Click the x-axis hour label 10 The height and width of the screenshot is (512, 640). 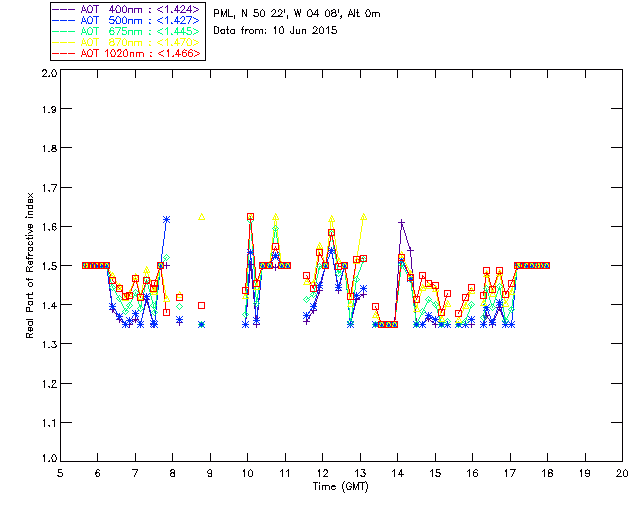click(247, 473)
